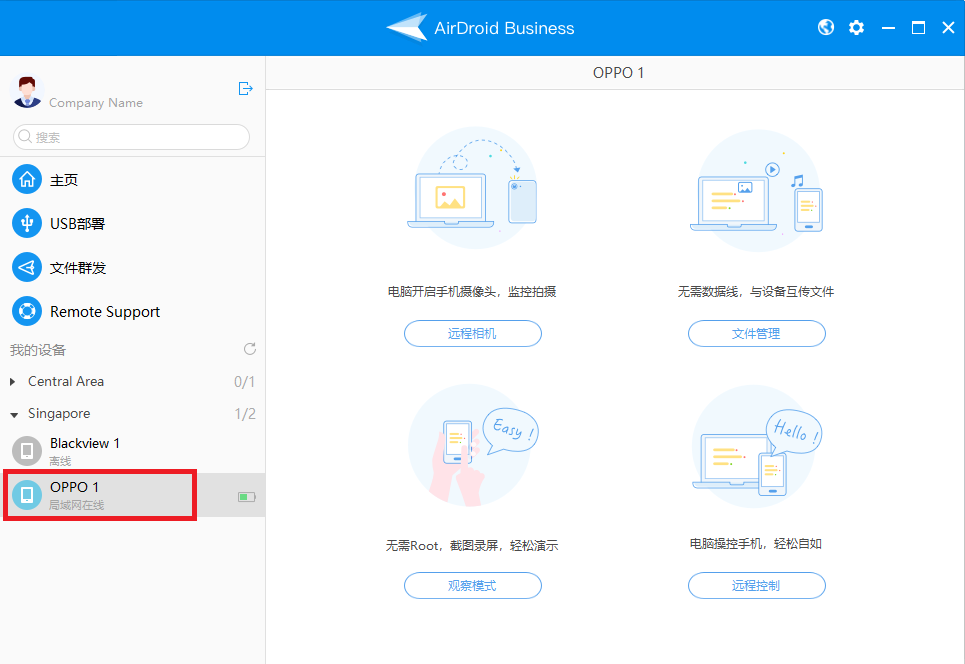Open the 主页 menu item
Viewport: 965px width, 664px height.
pyautogui.click(x=133, y=179)
